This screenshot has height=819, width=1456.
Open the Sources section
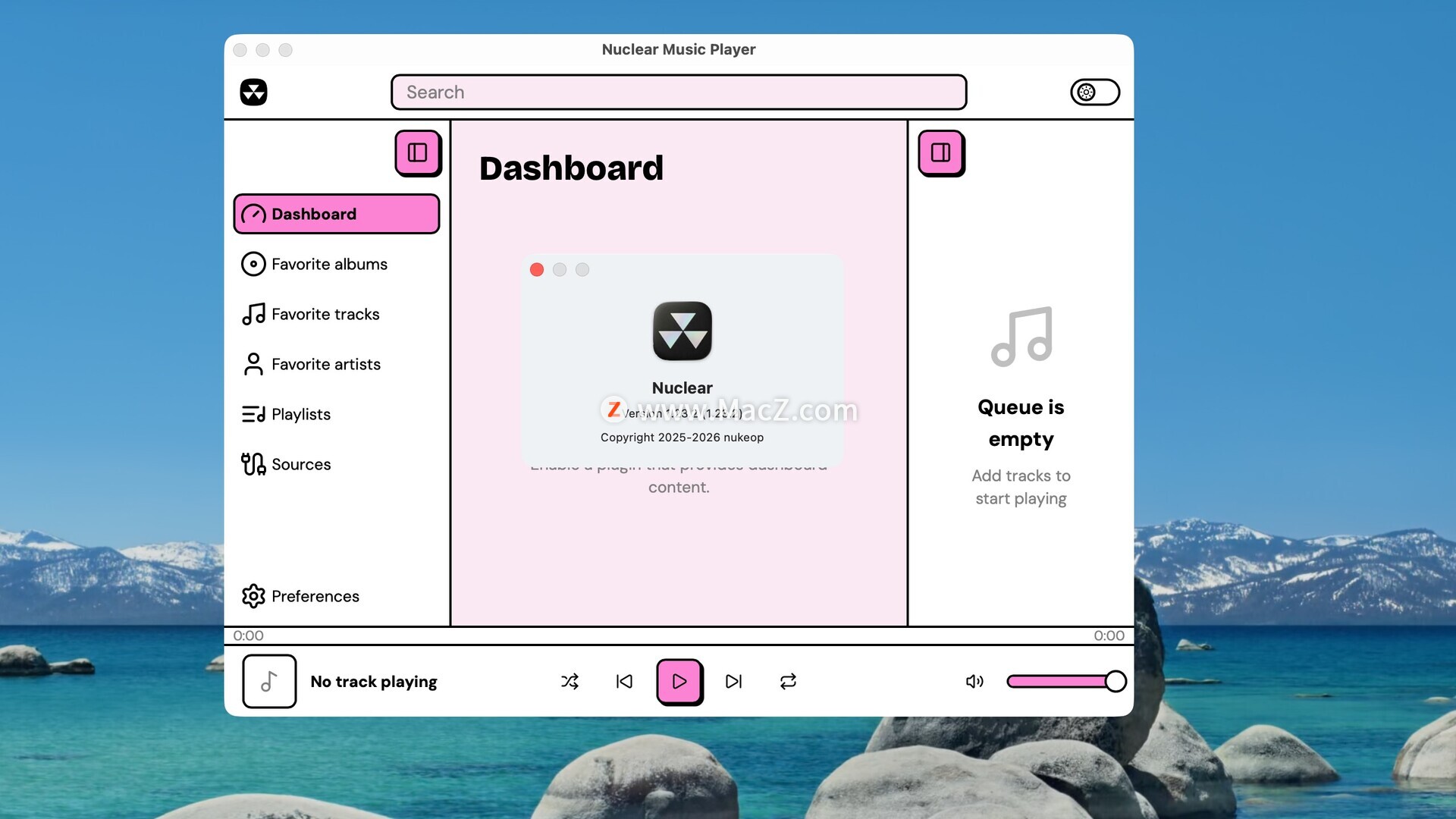300,464
